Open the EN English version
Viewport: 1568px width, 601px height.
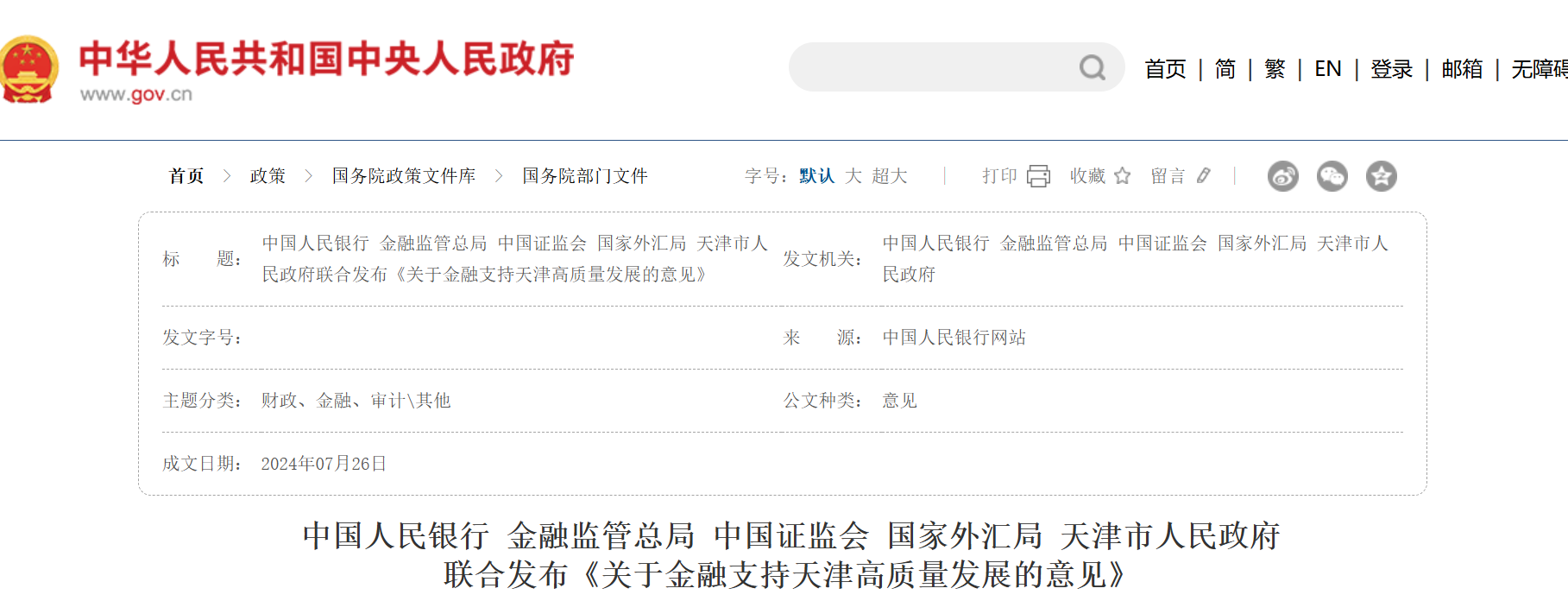1327,69
